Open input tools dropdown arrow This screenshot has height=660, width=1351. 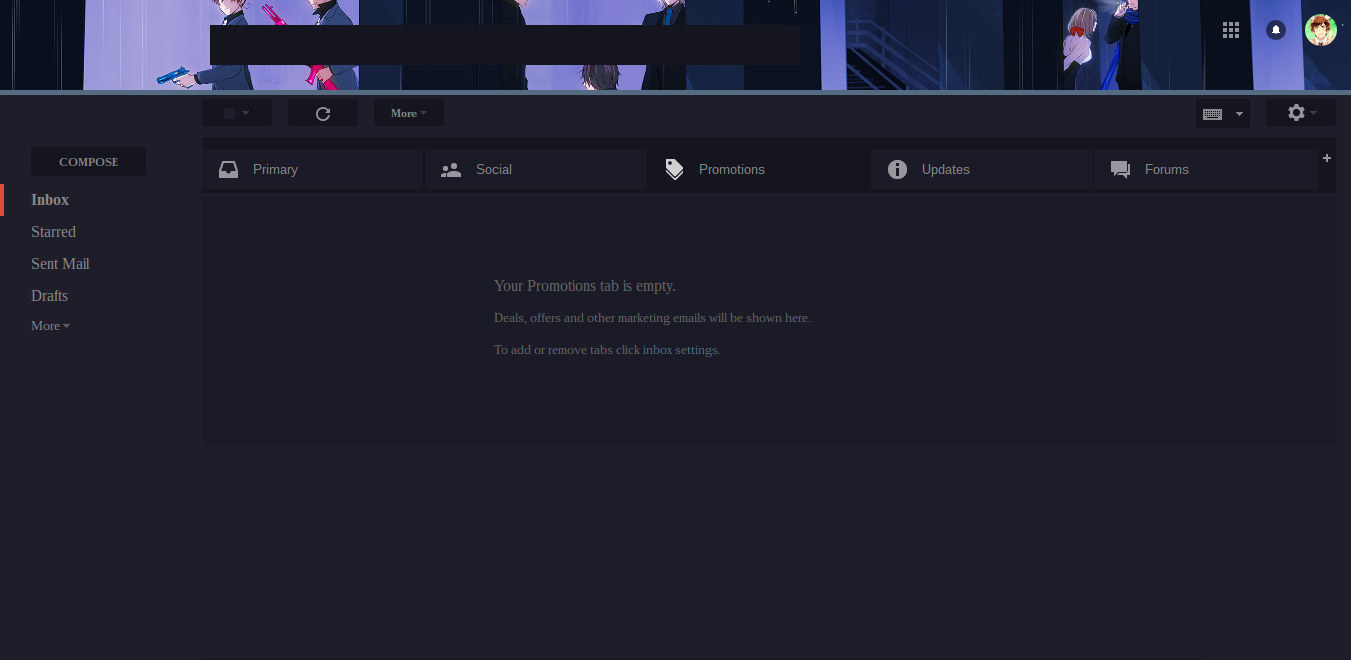click(x=1240, y=114)
